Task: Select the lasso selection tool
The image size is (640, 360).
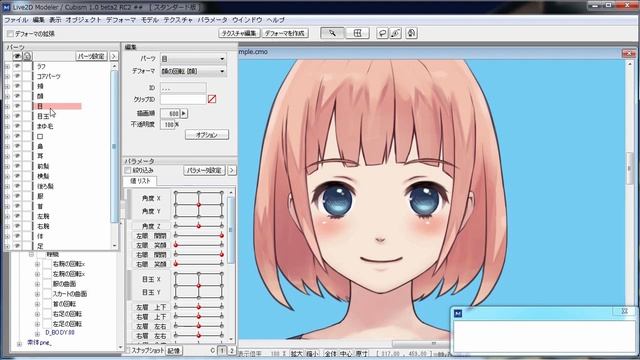Action: 382,33
